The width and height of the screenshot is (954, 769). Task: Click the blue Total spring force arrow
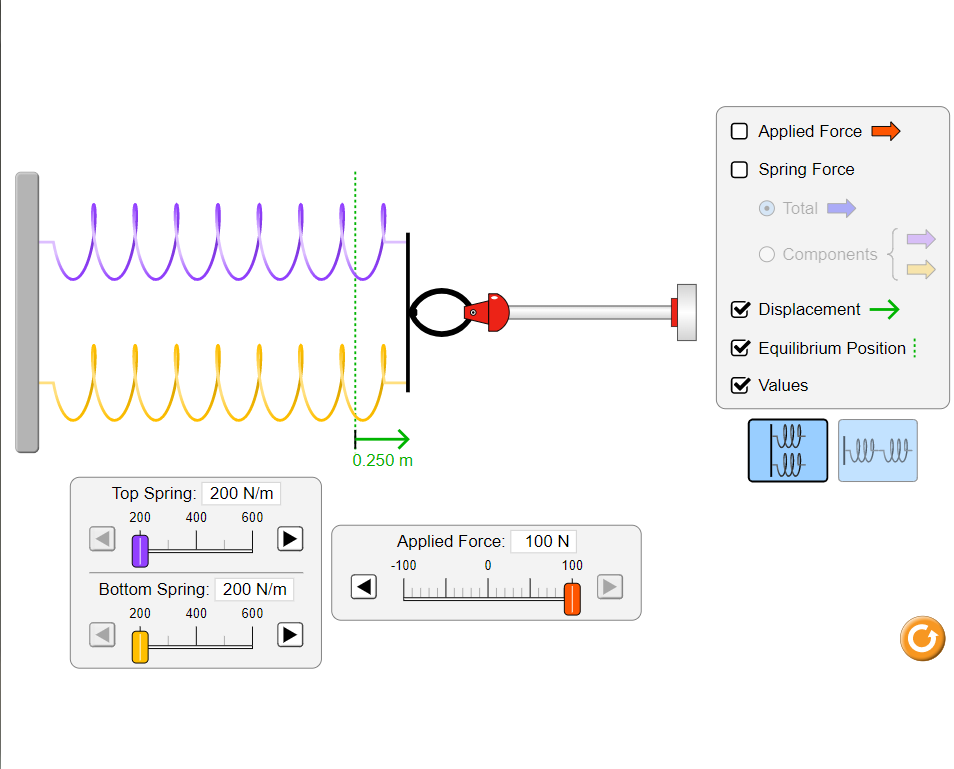[841, 209]
